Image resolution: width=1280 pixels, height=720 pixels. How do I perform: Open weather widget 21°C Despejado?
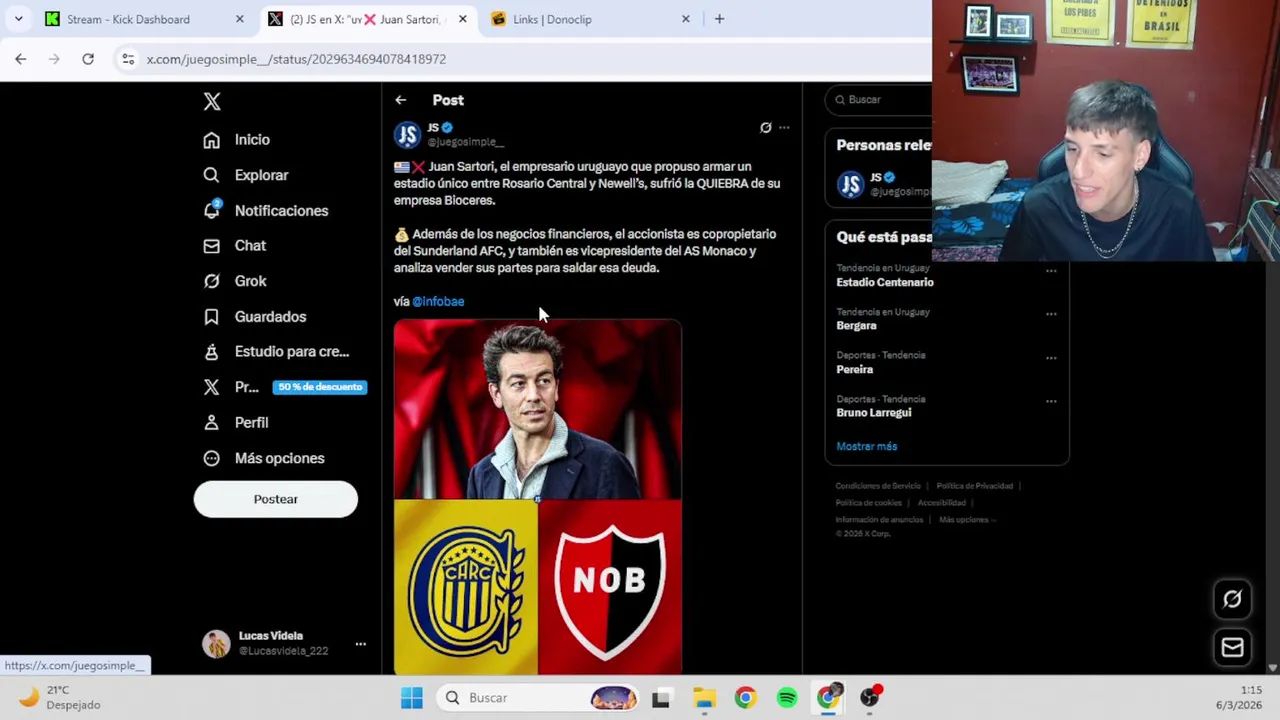coord(62,698)
